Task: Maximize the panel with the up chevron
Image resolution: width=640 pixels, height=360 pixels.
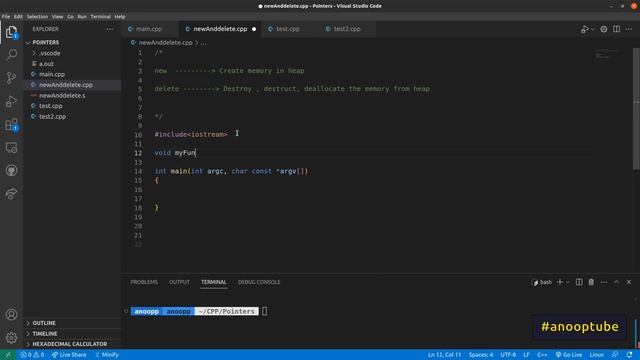Action: (616, 282)
